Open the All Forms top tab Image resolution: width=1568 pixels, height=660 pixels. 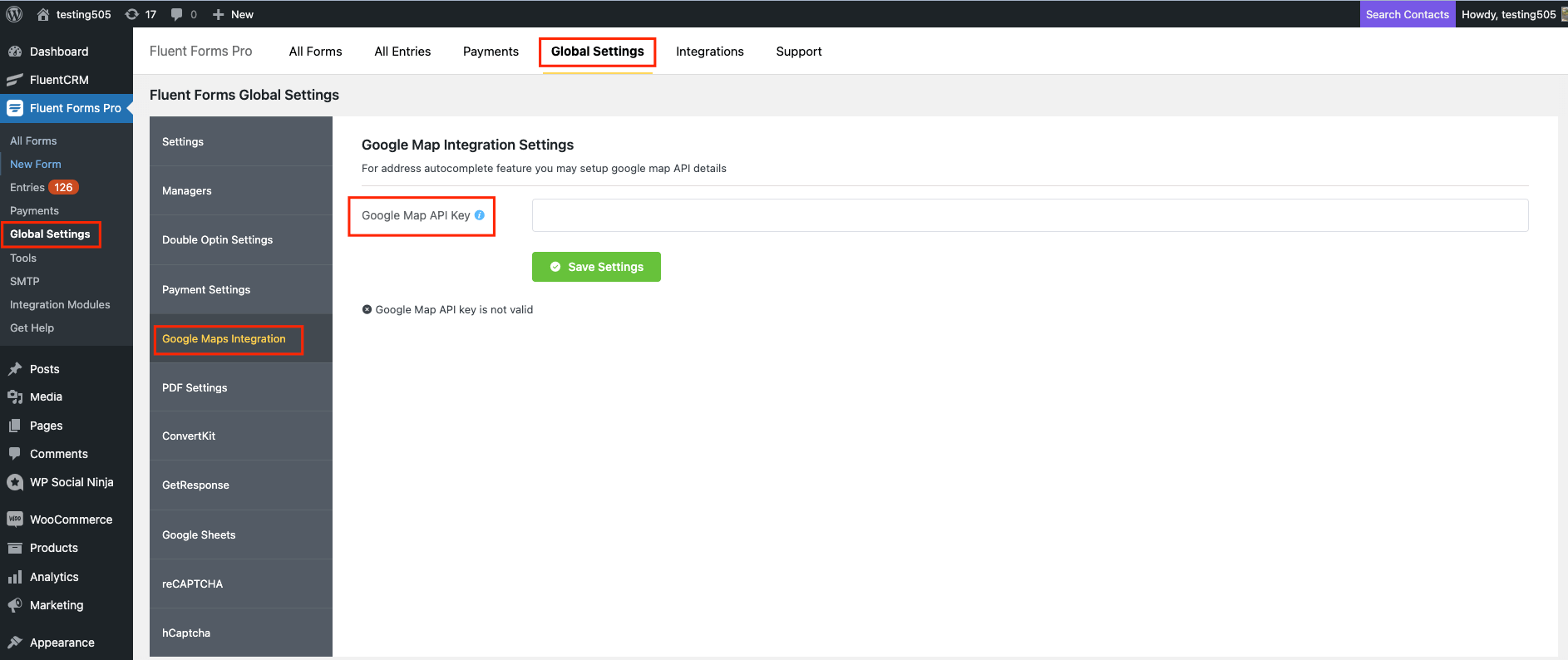tap(316, 52)
